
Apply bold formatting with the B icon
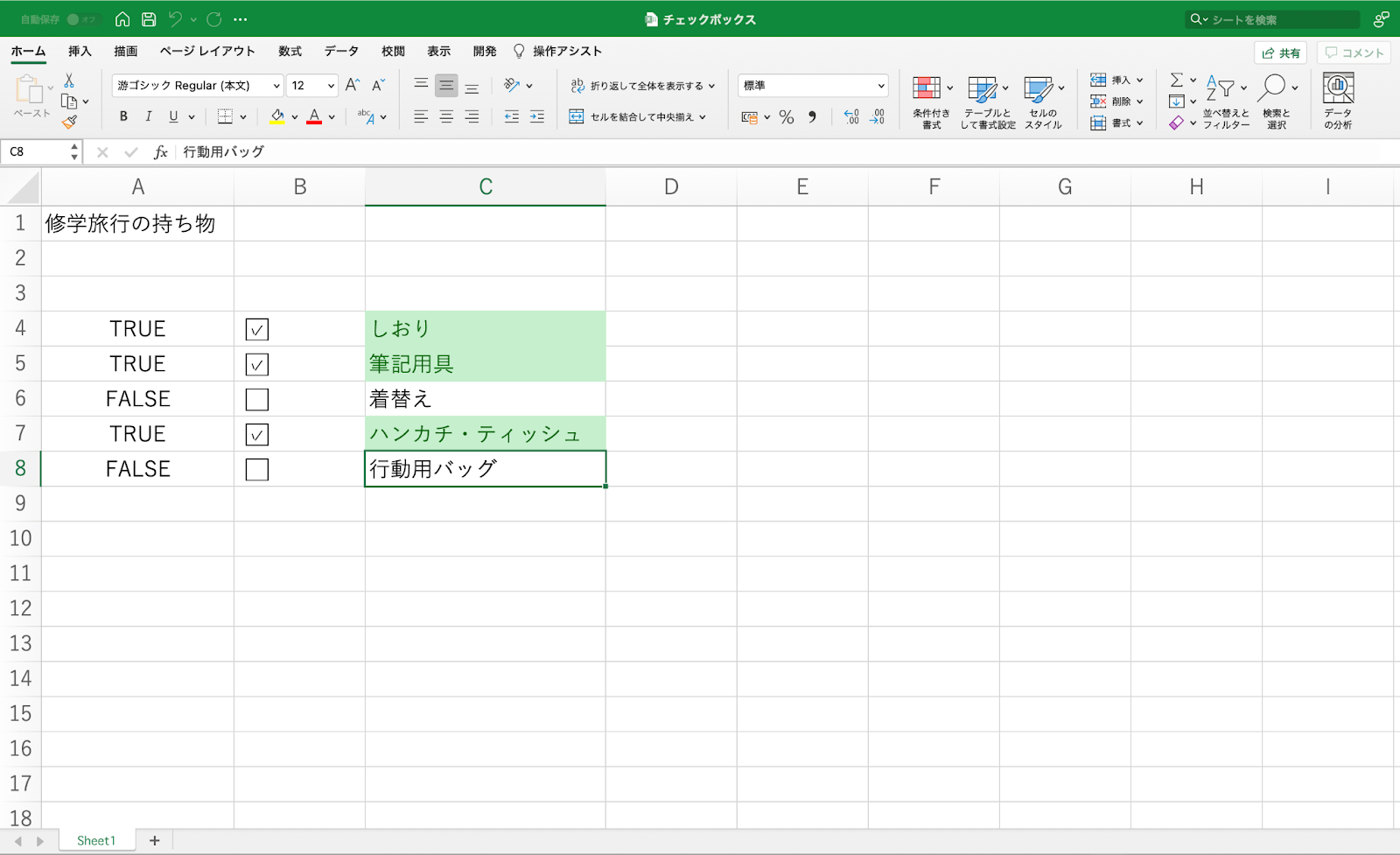pyautogui.click(x=122, y=116)
